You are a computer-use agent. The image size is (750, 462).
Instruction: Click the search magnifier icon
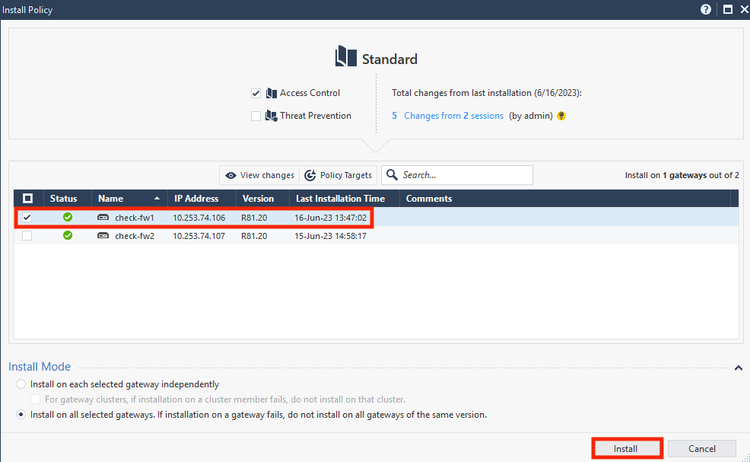click(x=392, y=175)
